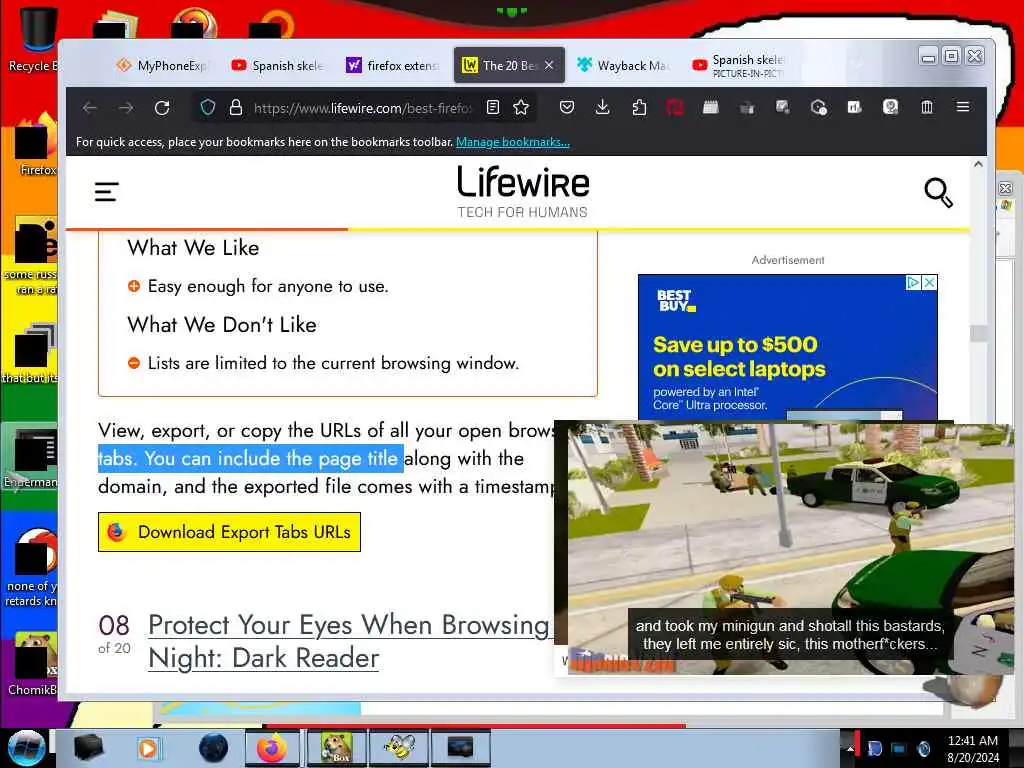Open the Manage bookmarks link
The image size is (1024, 768).
[x=513, y=142]
